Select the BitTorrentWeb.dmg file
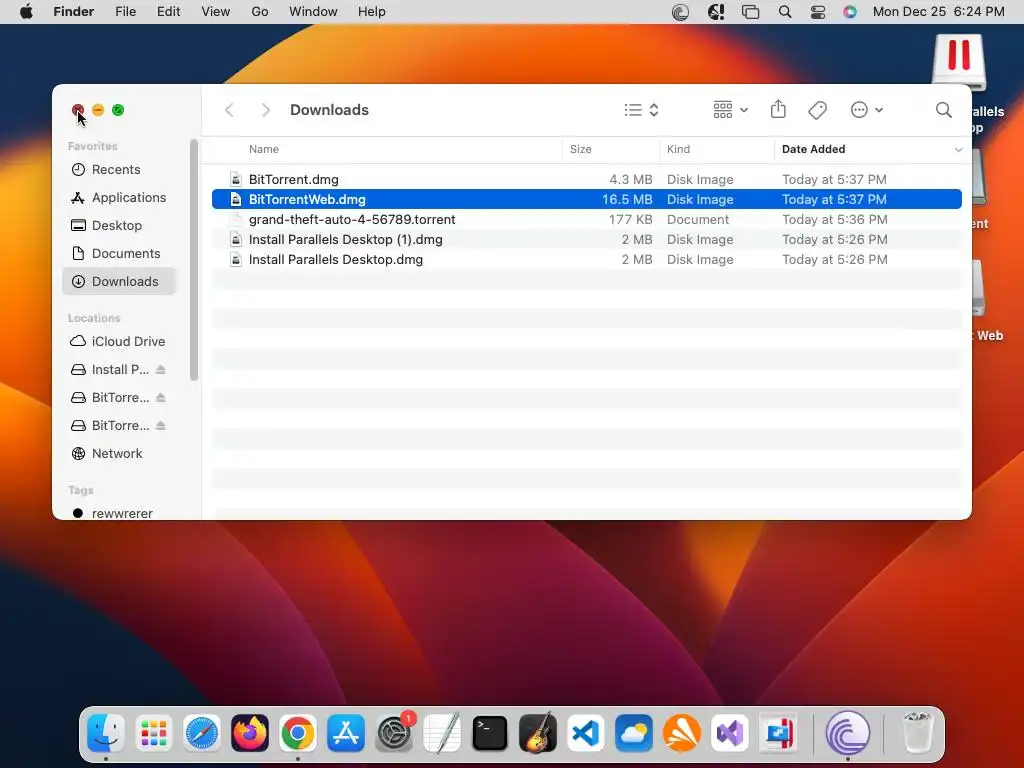This screenshot has height=768, width=1024. click(586, 199)
